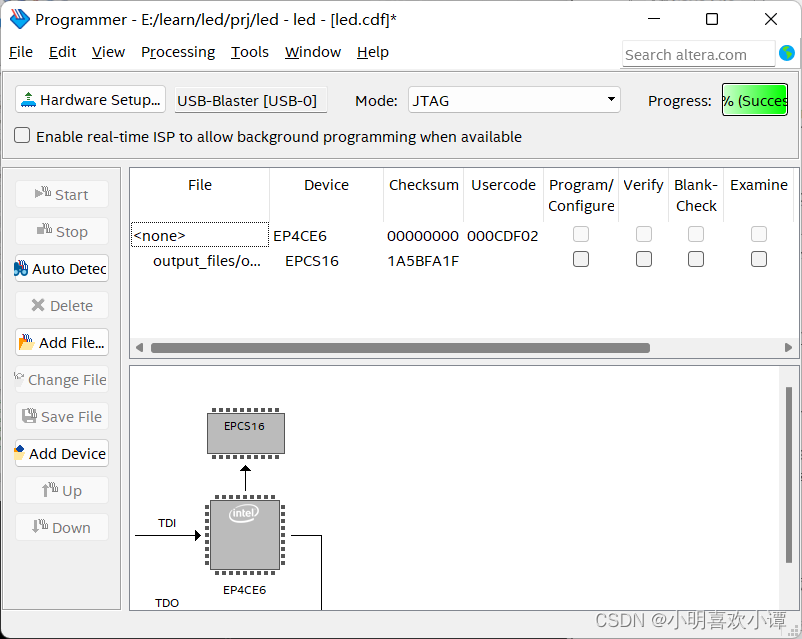Minimize the Programmer window
Viewport: 802px width, 639px height.
point(654,19)
